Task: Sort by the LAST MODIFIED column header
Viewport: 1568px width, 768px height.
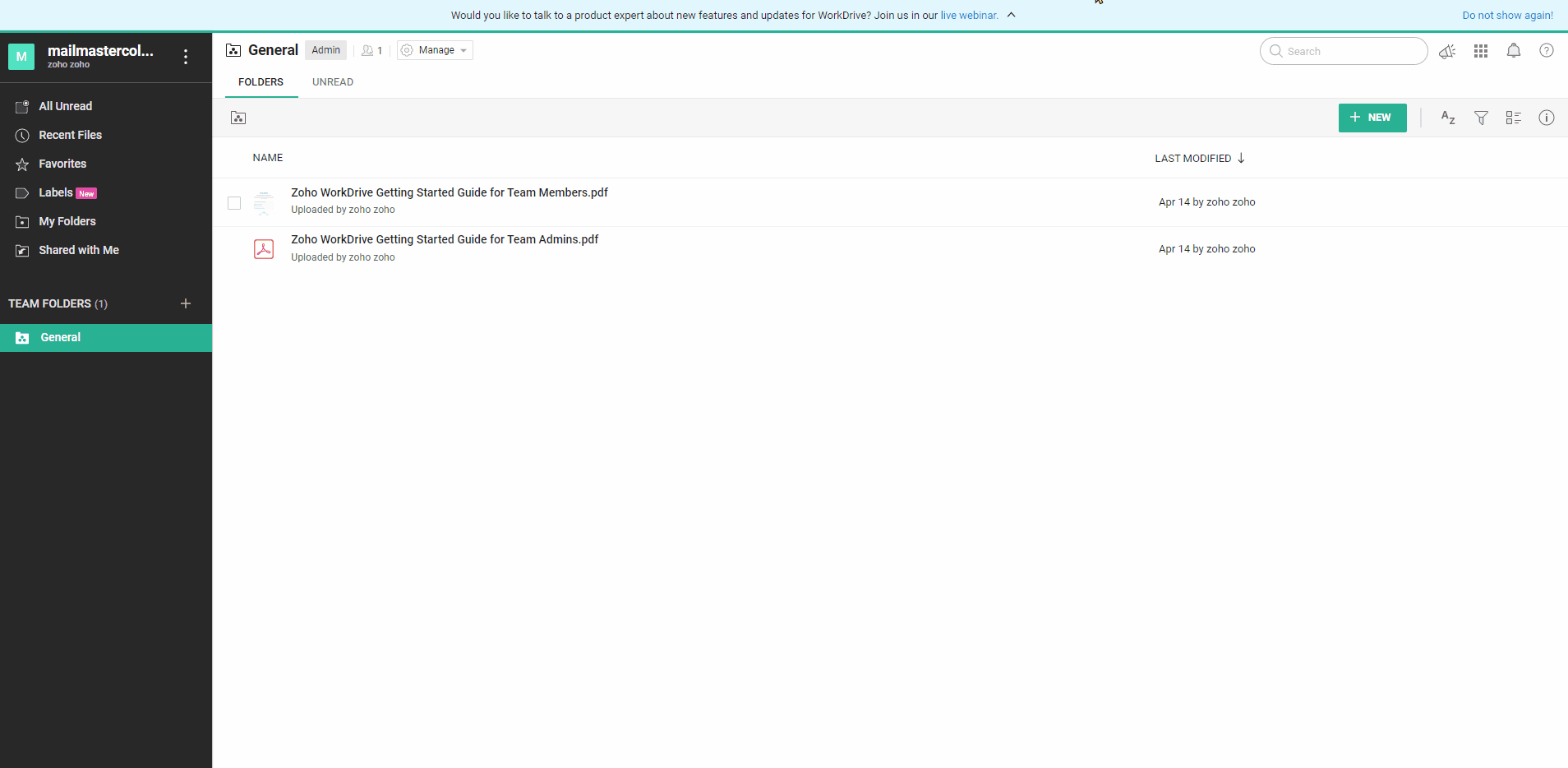Action: point(1193,158)
